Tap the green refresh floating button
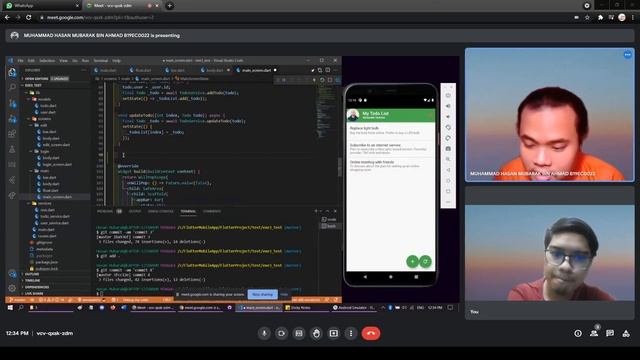This screenshot has width=640, height=360. point(426,262)
